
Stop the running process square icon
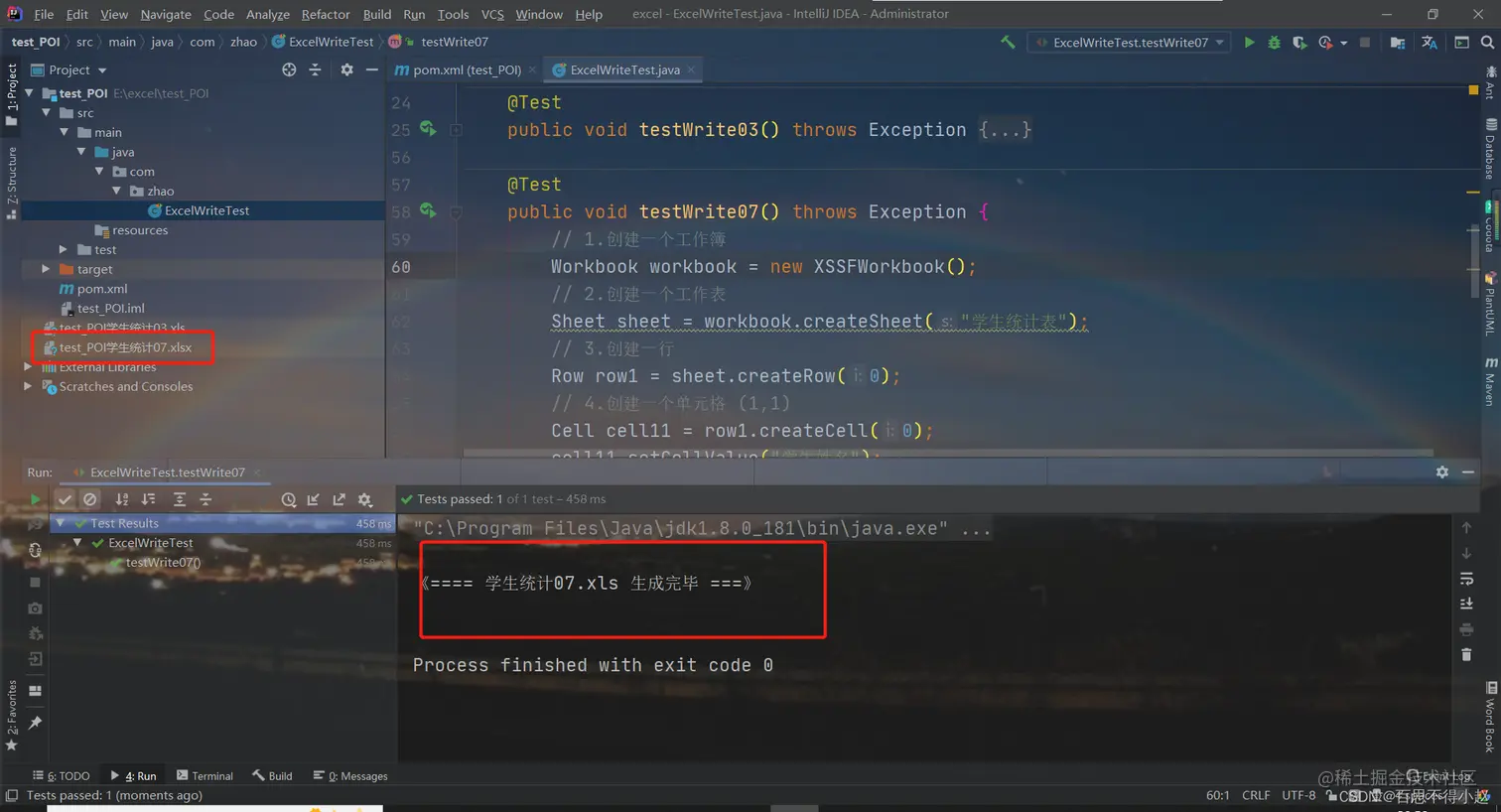(x=1365, y=43)
